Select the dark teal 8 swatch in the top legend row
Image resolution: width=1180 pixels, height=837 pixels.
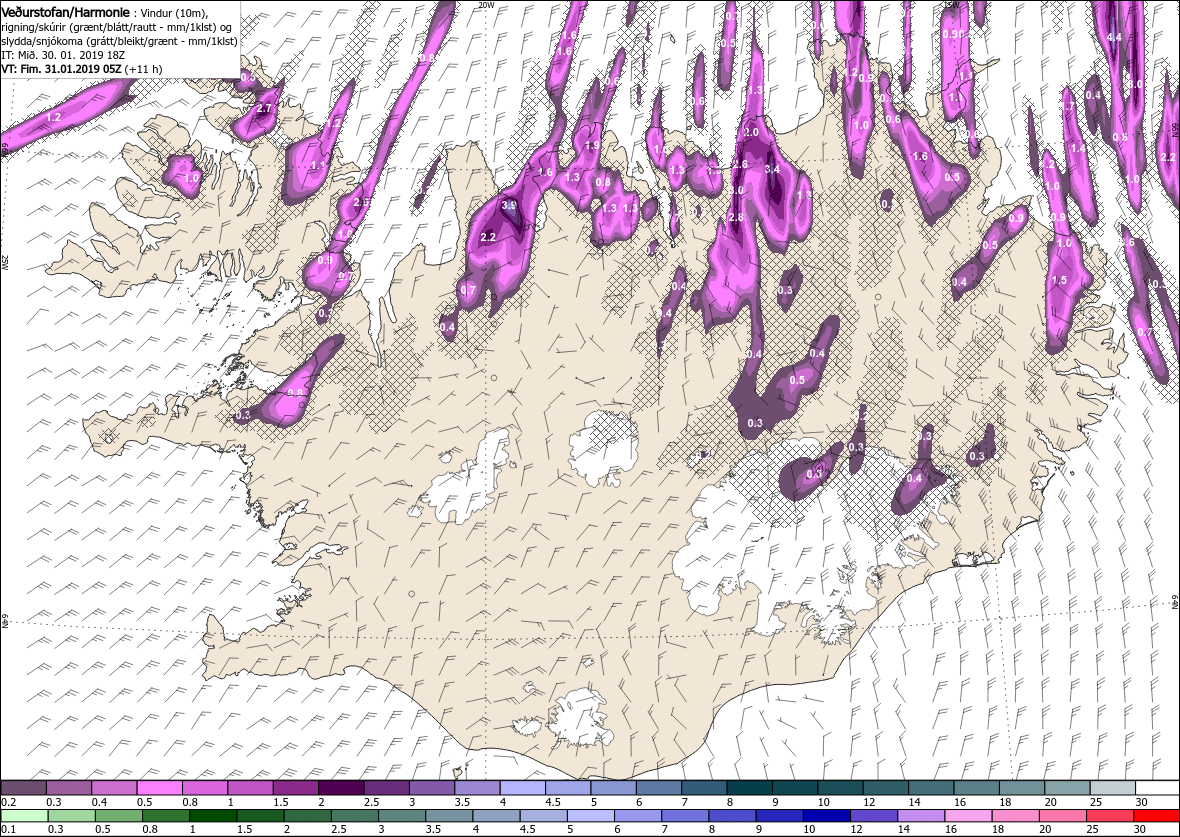749,787
